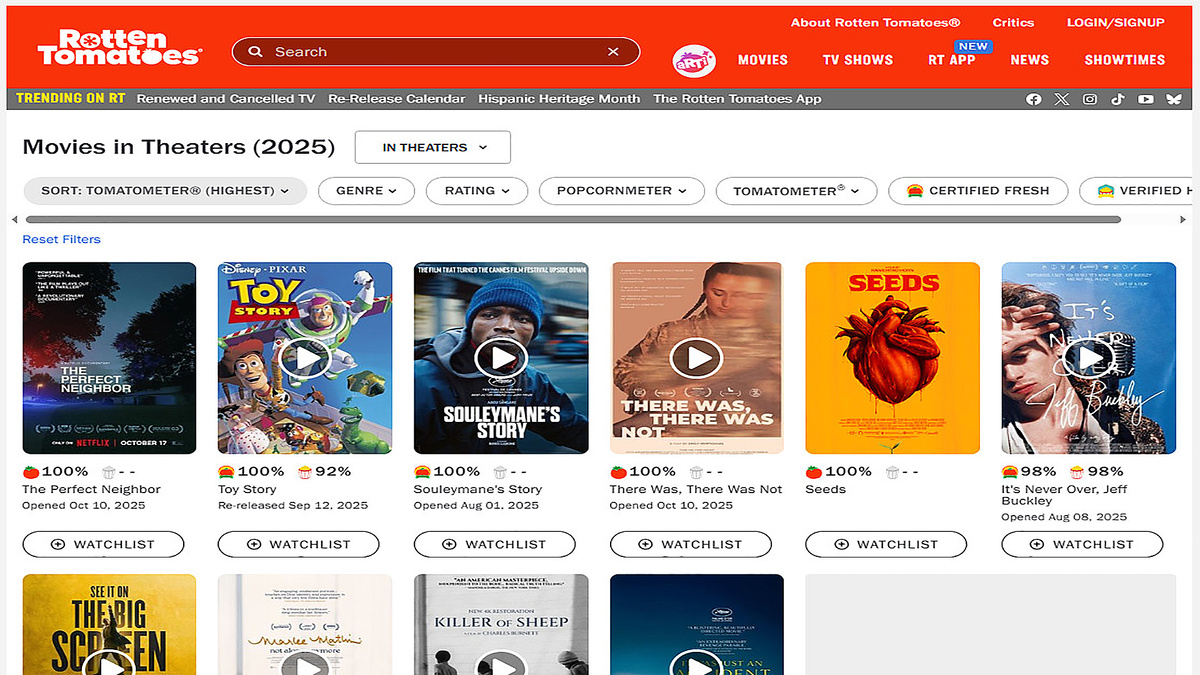
Task: Open Re-Release Calendar link
Action: pyautogui.click(x=397, y=99)
